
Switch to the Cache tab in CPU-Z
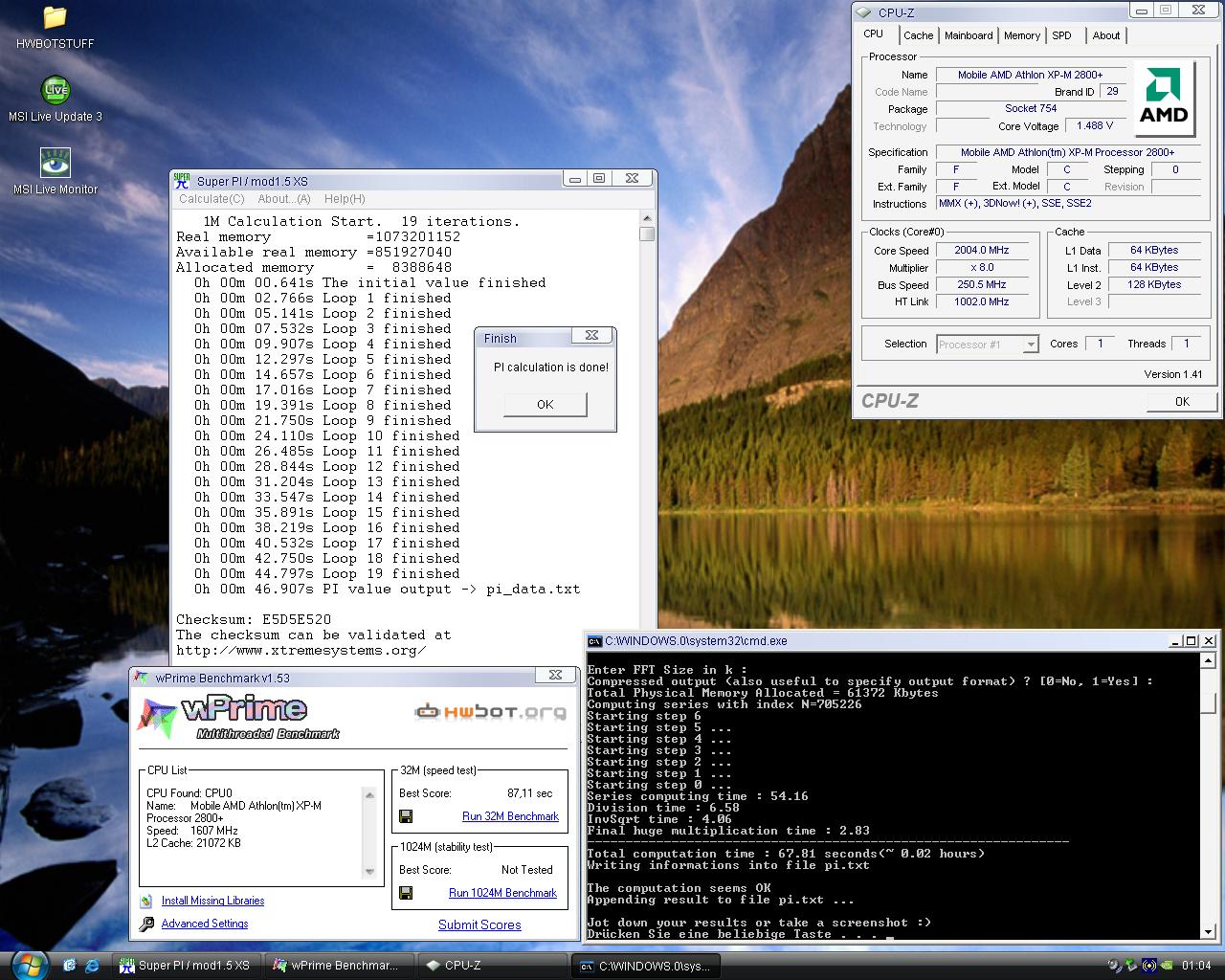919,35
